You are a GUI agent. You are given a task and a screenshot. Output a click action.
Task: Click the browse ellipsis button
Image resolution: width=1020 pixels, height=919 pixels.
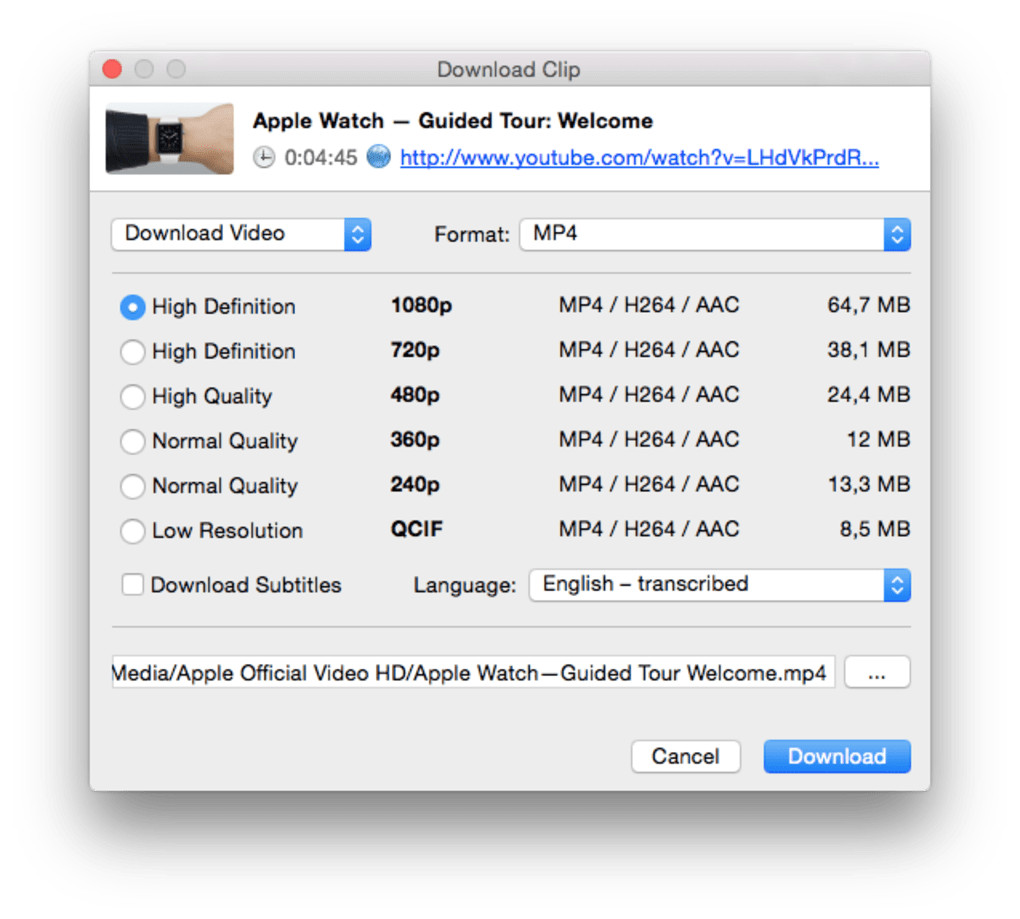[x=877, y=673]
